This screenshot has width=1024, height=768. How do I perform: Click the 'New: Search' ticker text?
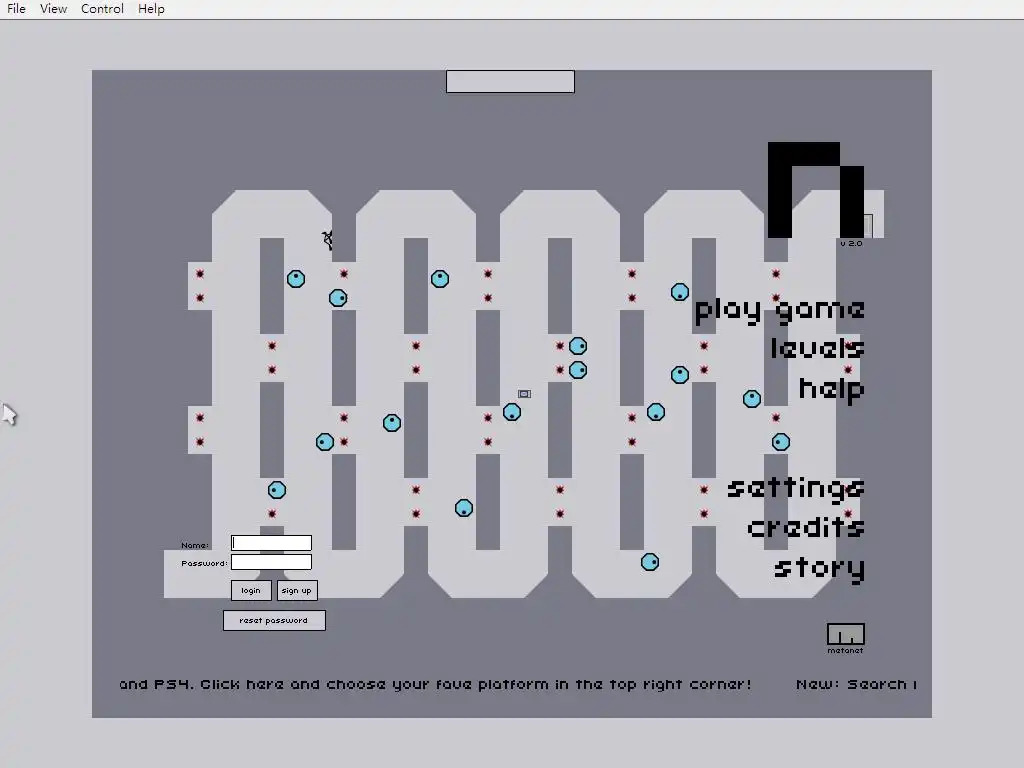856,684
